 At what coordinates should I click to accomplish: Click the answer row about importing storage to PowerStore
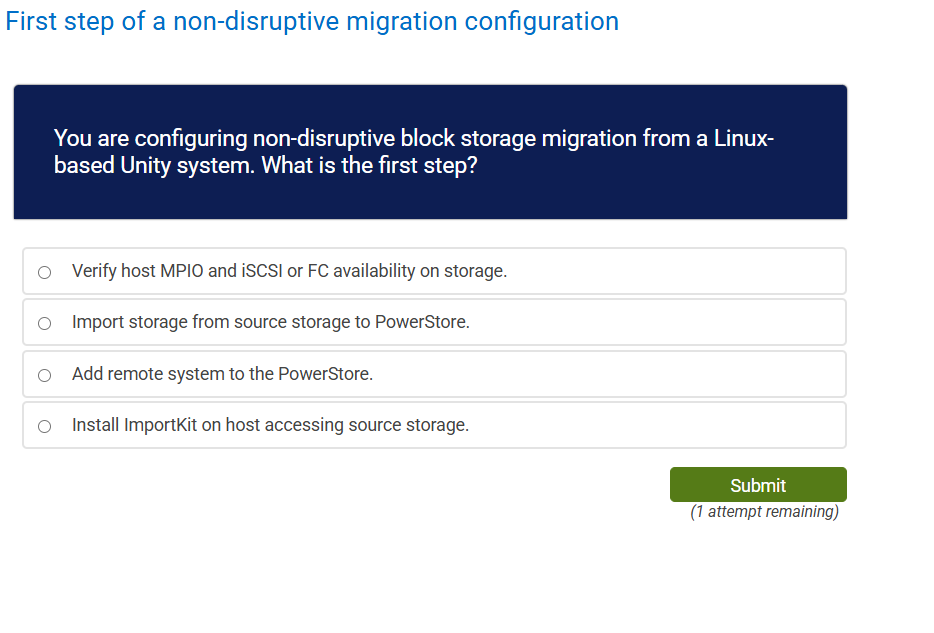click(434, 322)
